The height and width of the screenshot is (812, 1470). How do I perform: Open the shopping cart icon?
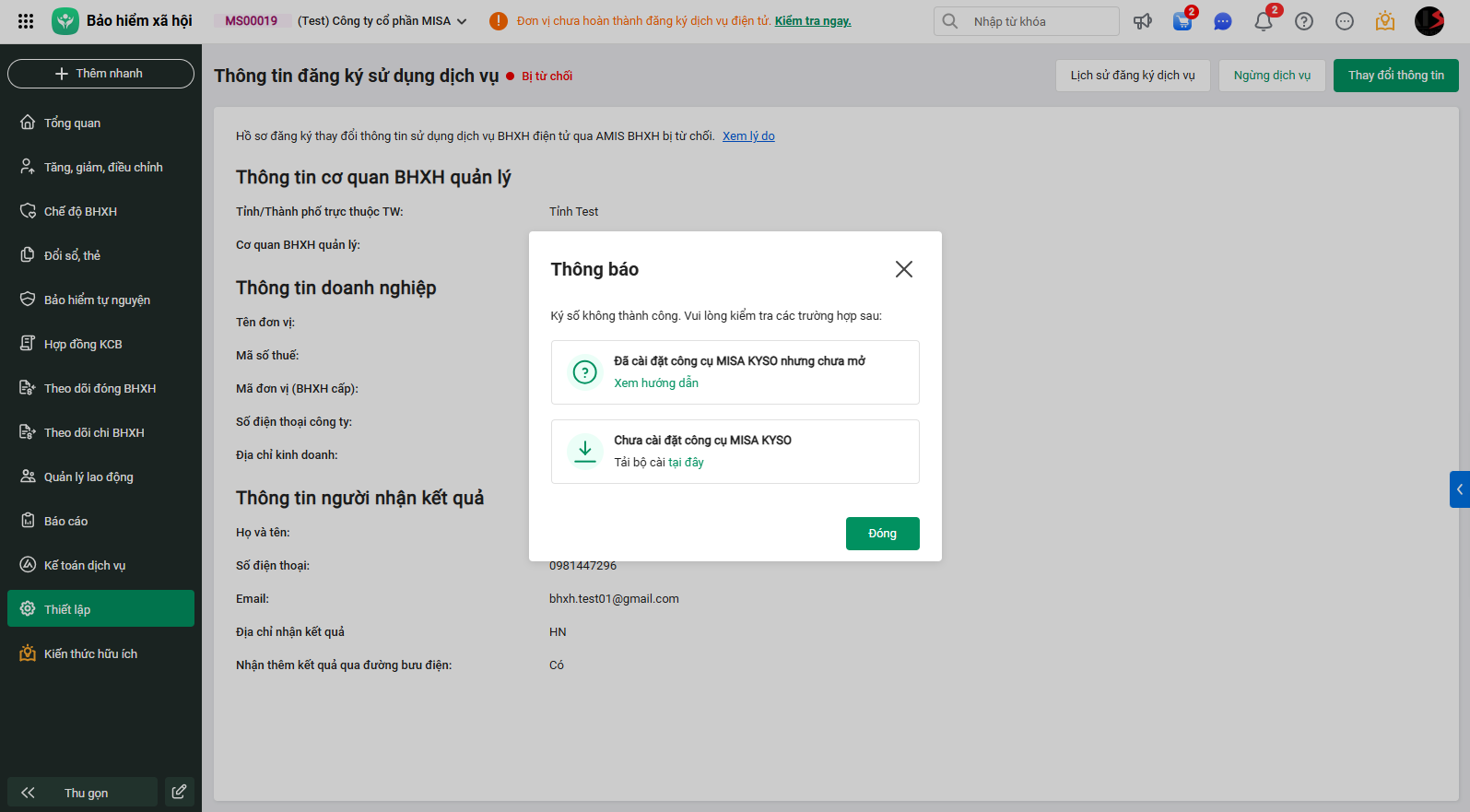click(x=1182, y=21)
